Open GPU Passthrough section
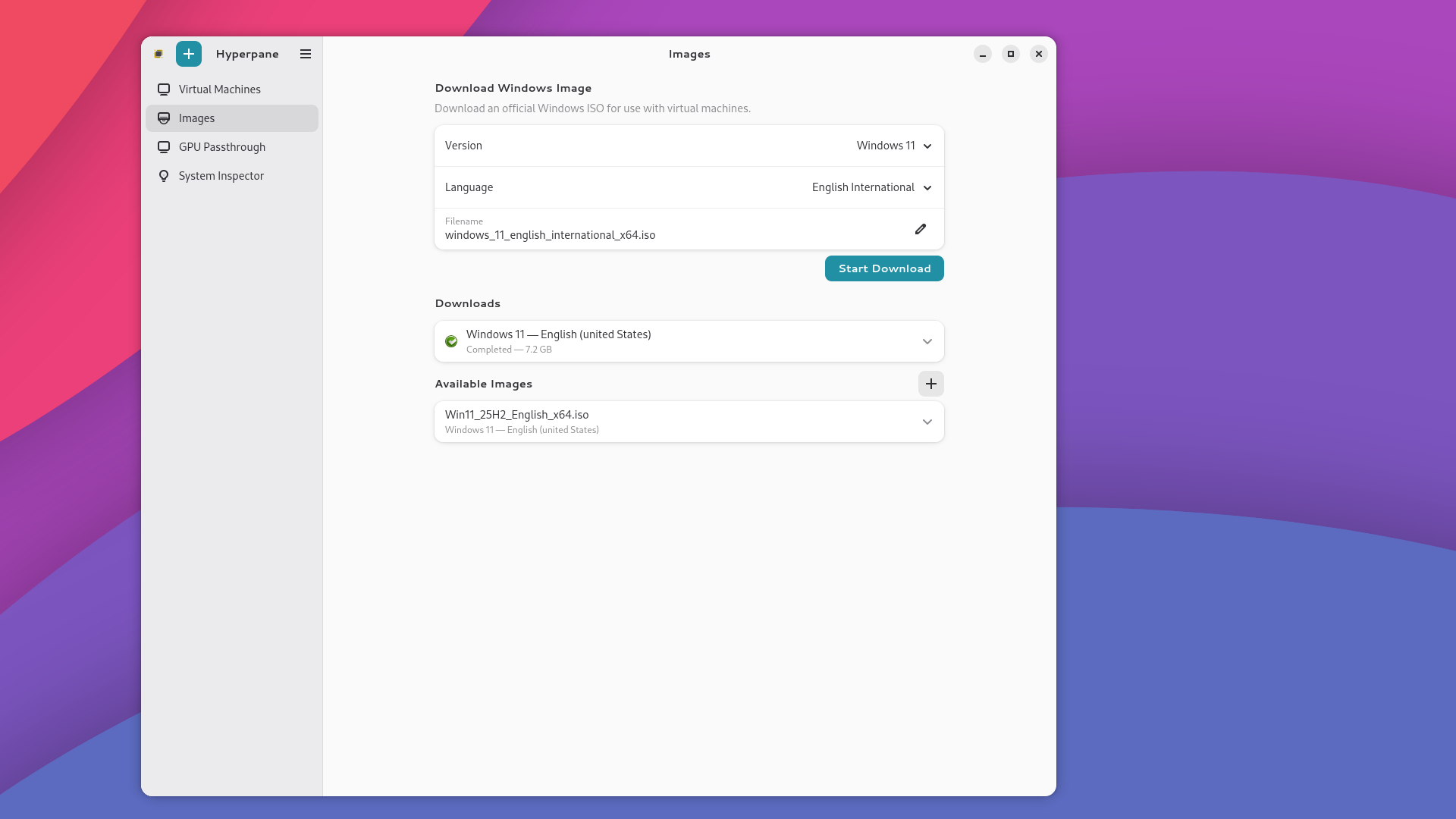Screen dimensions: 1456x819 click(x=222, y=147)
